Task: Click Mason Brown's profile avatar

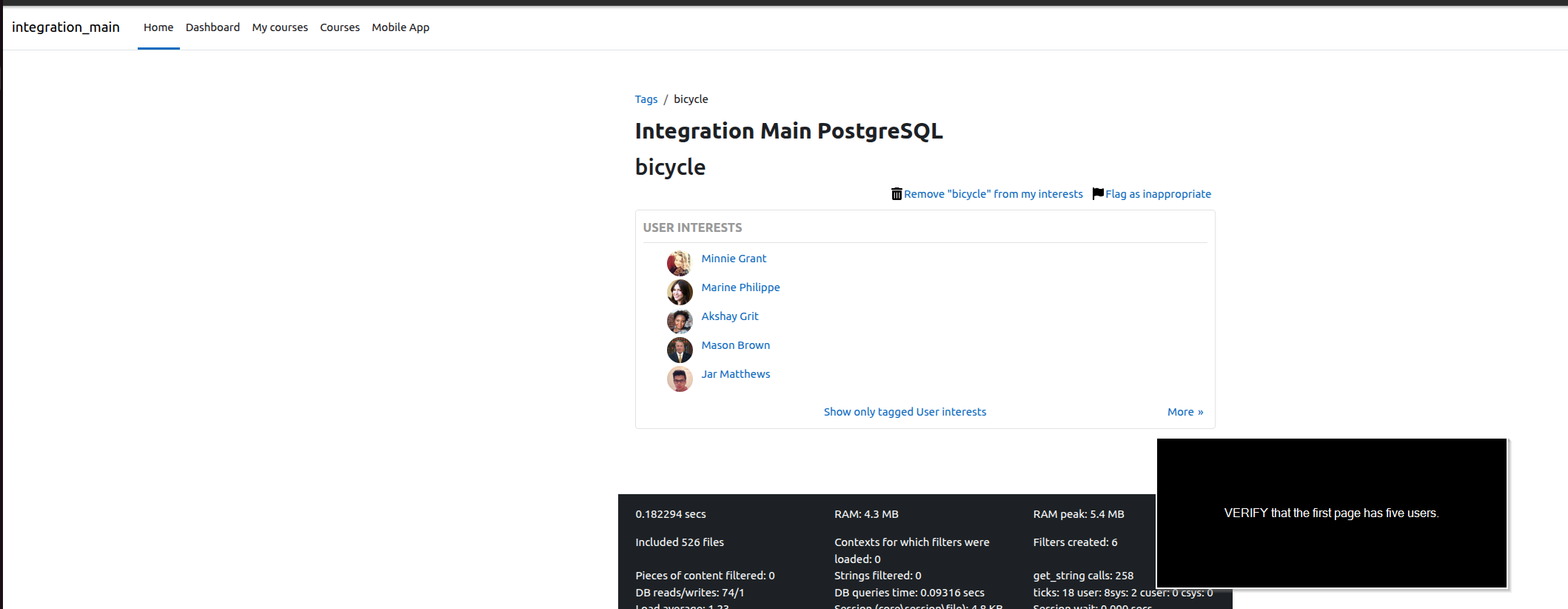Action: (680, 350)
